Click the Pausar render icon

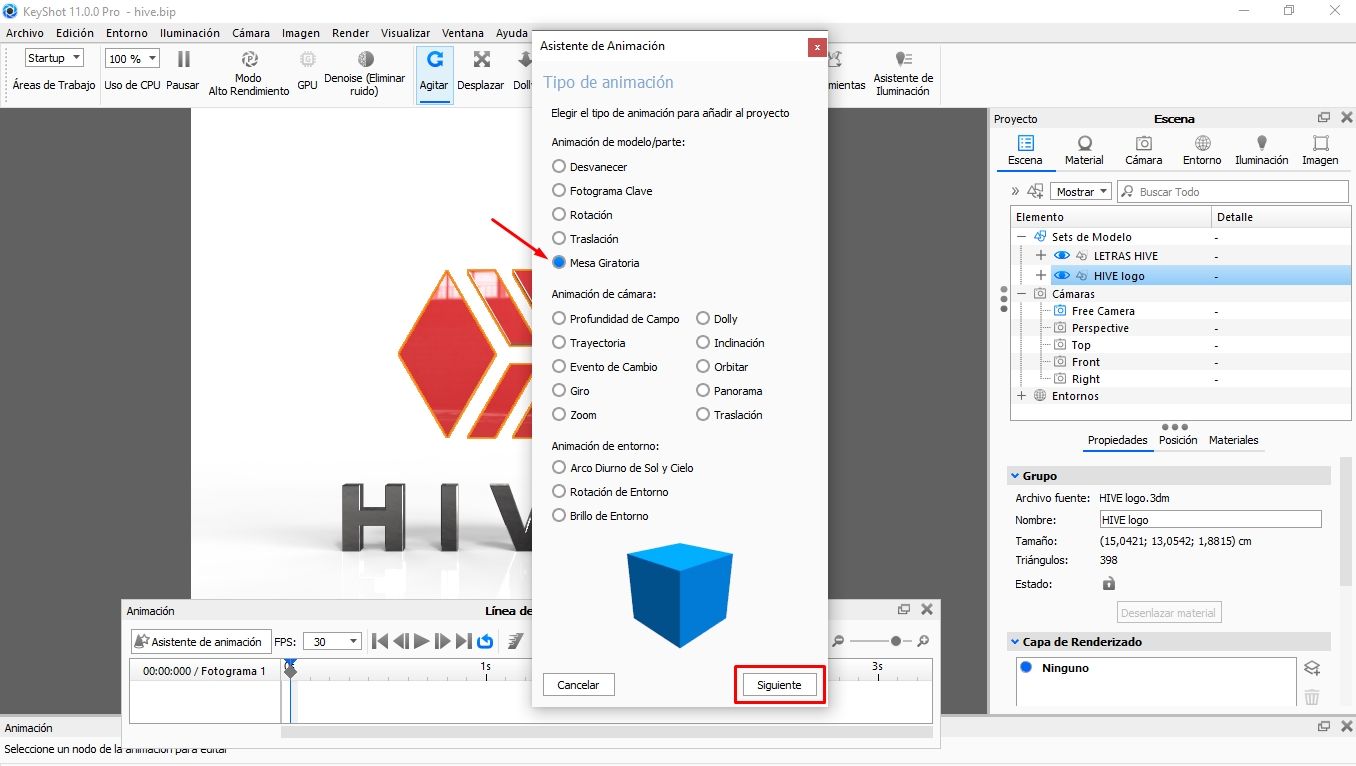click(183, 60)
